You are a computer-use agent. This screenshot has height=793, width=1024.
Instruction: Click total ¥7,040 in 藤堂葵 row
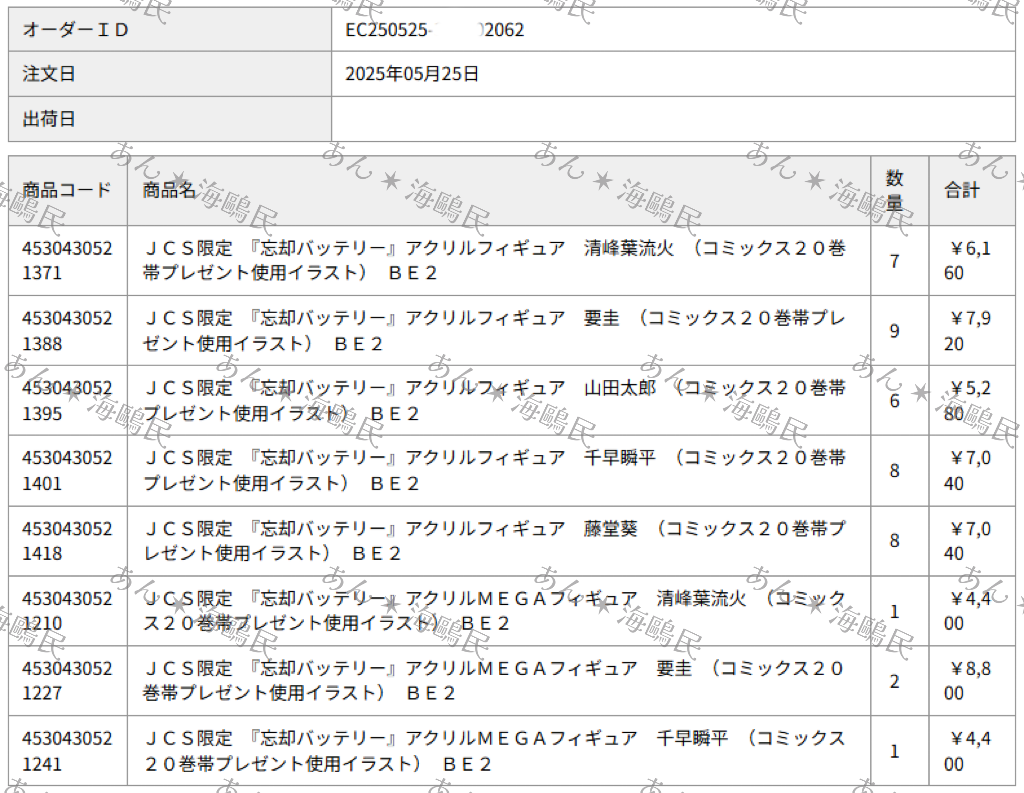tap(968, 541)
